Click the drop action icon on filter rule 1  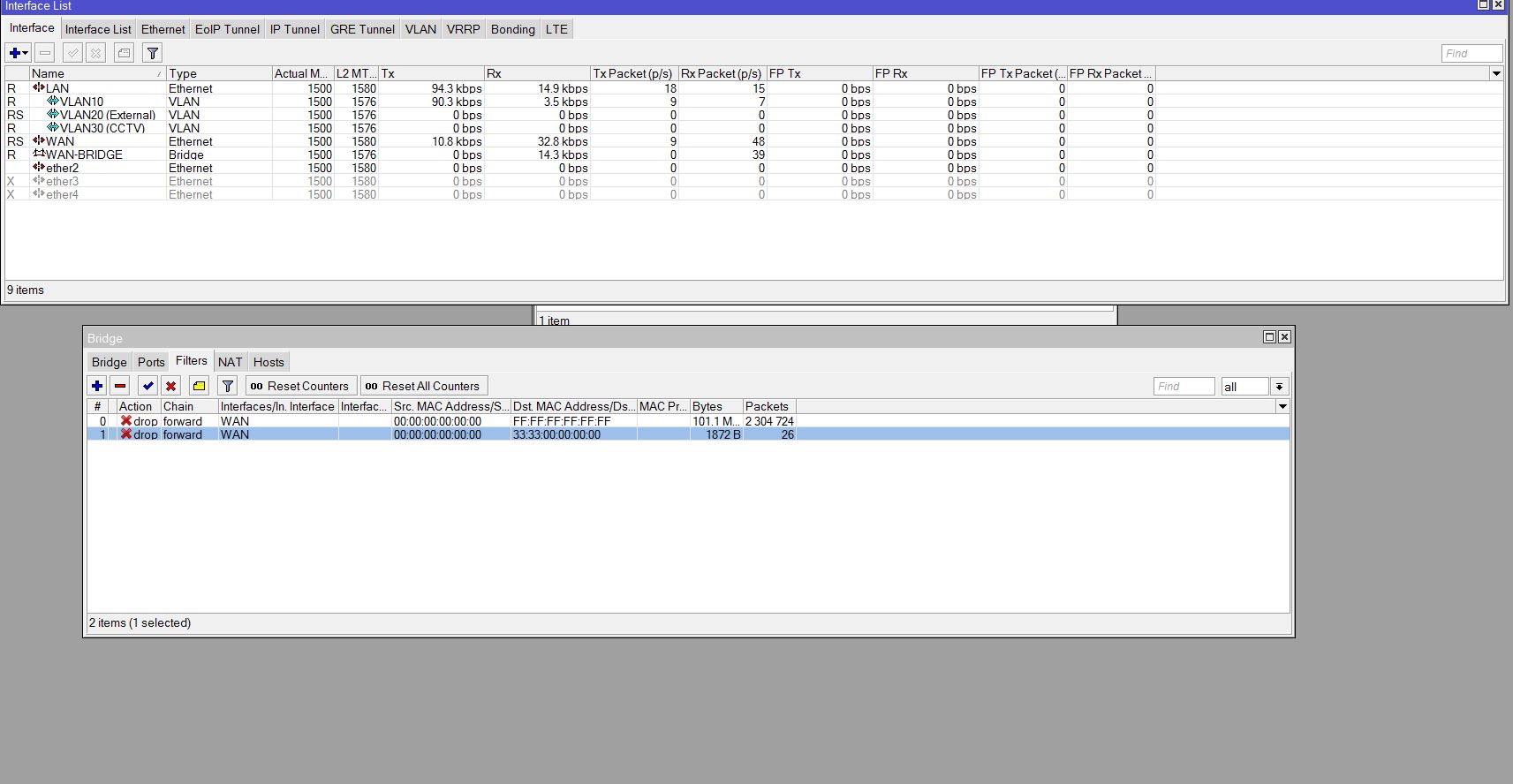click(126, 434)
